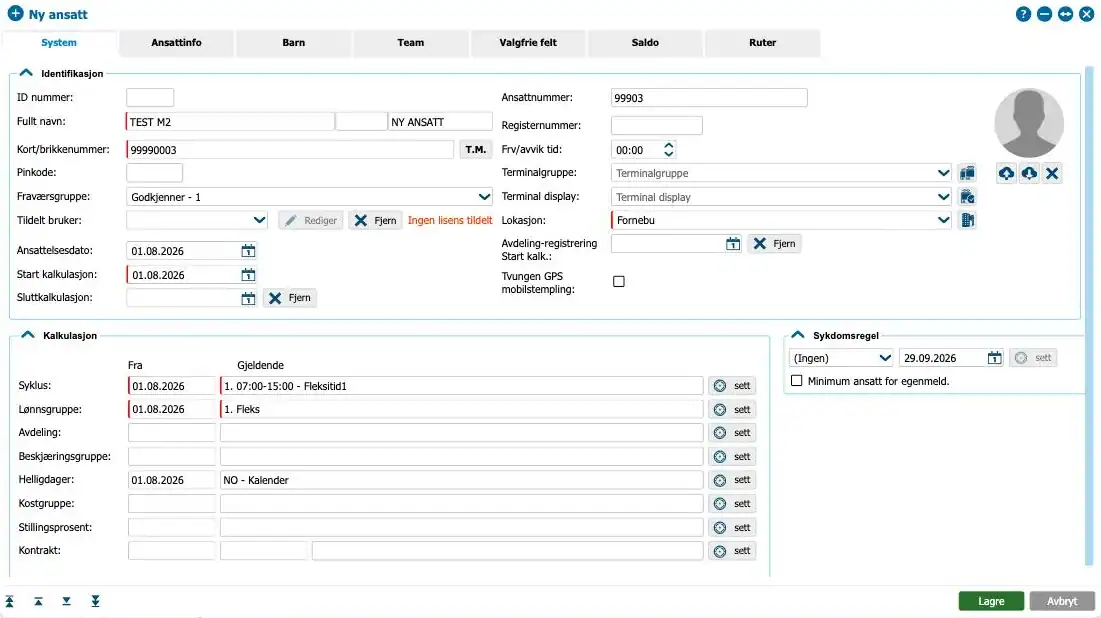The image size is (1101, 618).
Task: Open the Sykdomsregel (Ingen) dropdown
Action: tap(841, 358)
